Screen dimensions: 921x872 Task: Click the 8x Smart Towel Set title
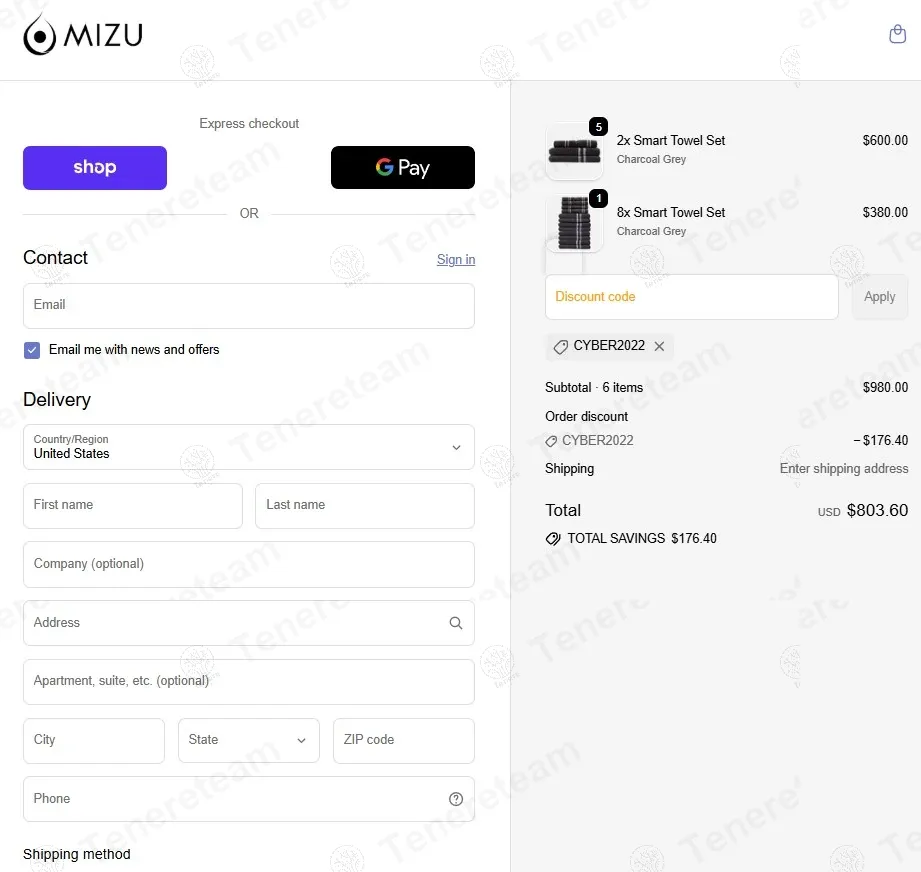click(x=671, y=213)
